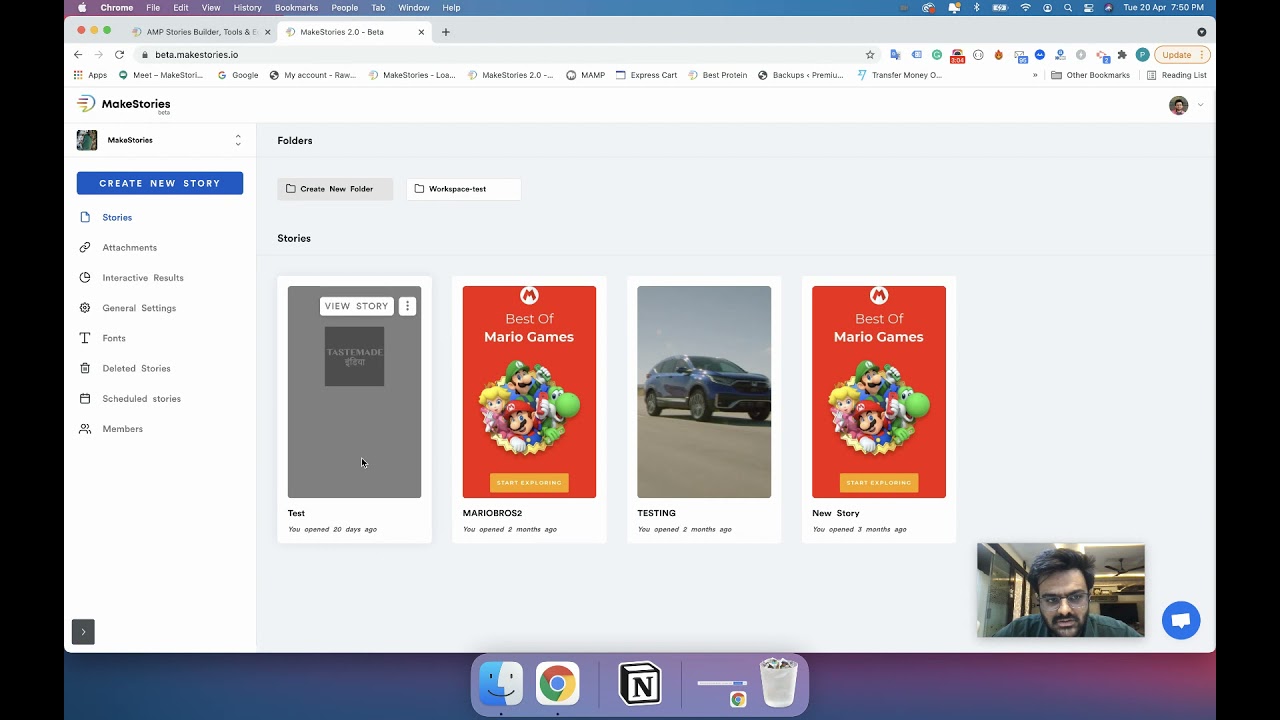Click the Spotlight search icon in menu bar
The image size is (1280, 720).
point(1068,8)
